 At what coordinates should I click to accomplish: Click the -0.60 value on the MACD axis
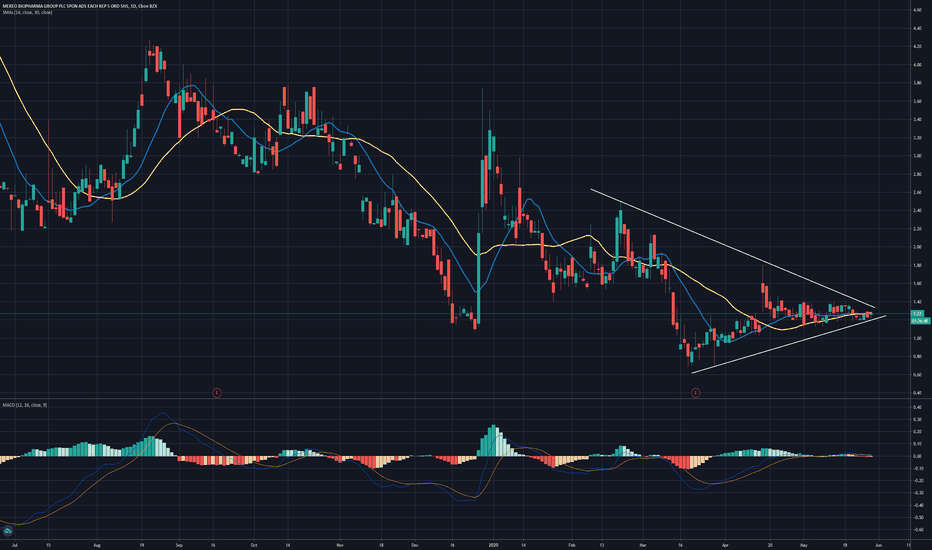tap(917, 530)
